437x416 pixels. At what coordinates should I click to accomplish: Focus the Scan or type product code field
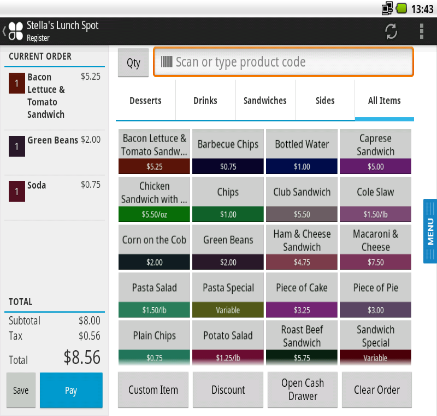pyautogui.click(x=284, y=62)
